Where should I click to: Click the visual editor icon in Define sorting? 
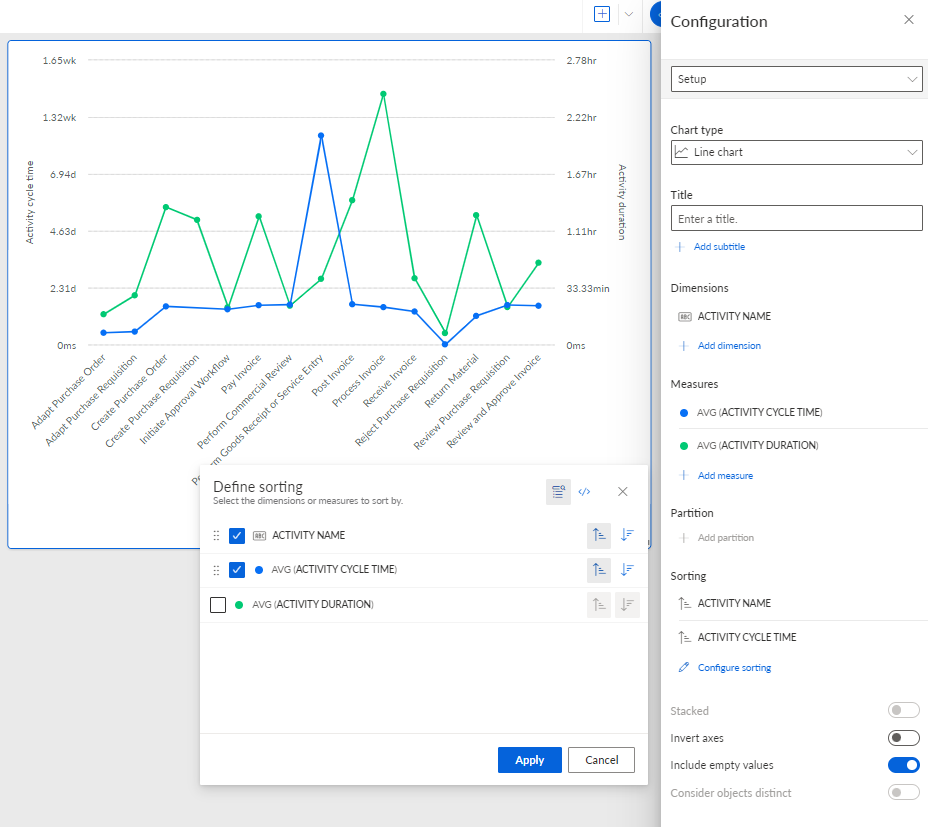coord(558,492)
